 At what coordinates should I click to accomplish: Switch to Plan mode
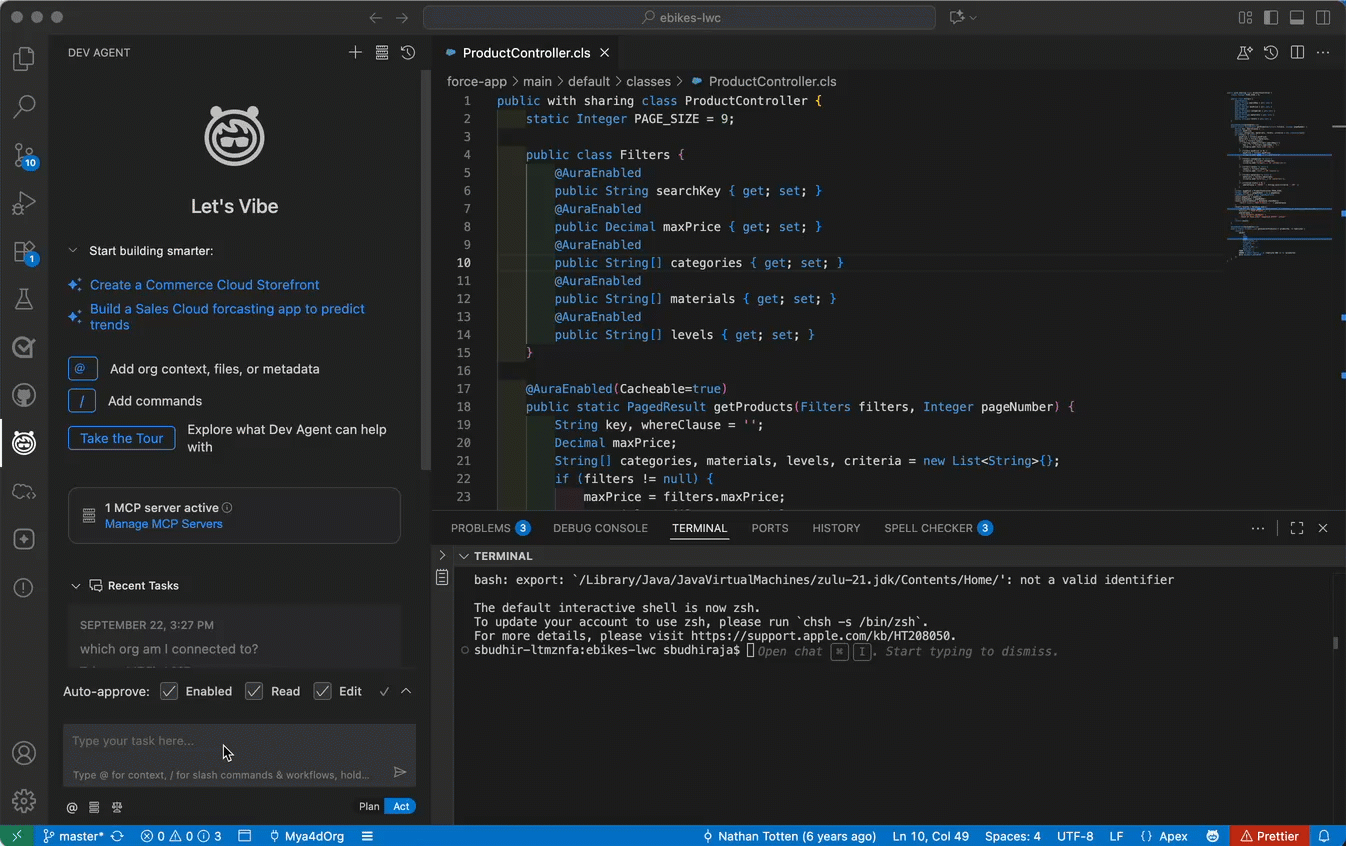click(369, 806)
